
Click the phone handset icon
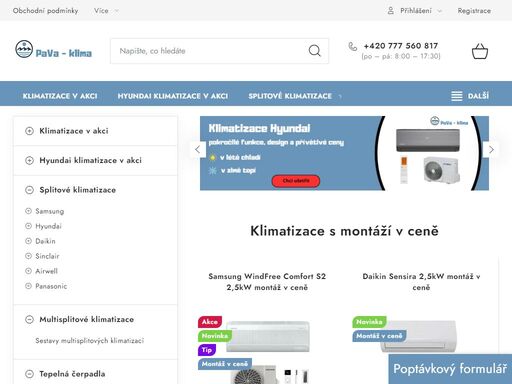(352, 46)
